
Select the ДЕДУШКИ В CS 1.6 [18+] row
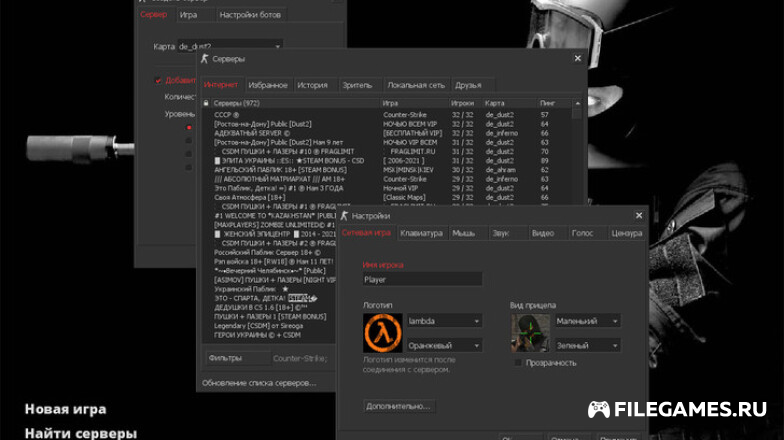pos(269,308)
